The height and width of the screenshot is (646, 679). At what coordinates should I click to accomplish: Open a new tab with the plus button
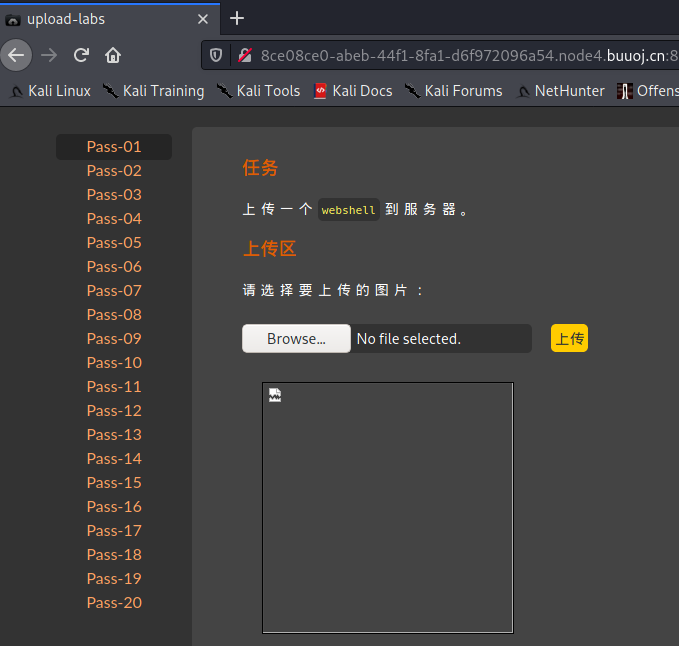tap(237, 18)
